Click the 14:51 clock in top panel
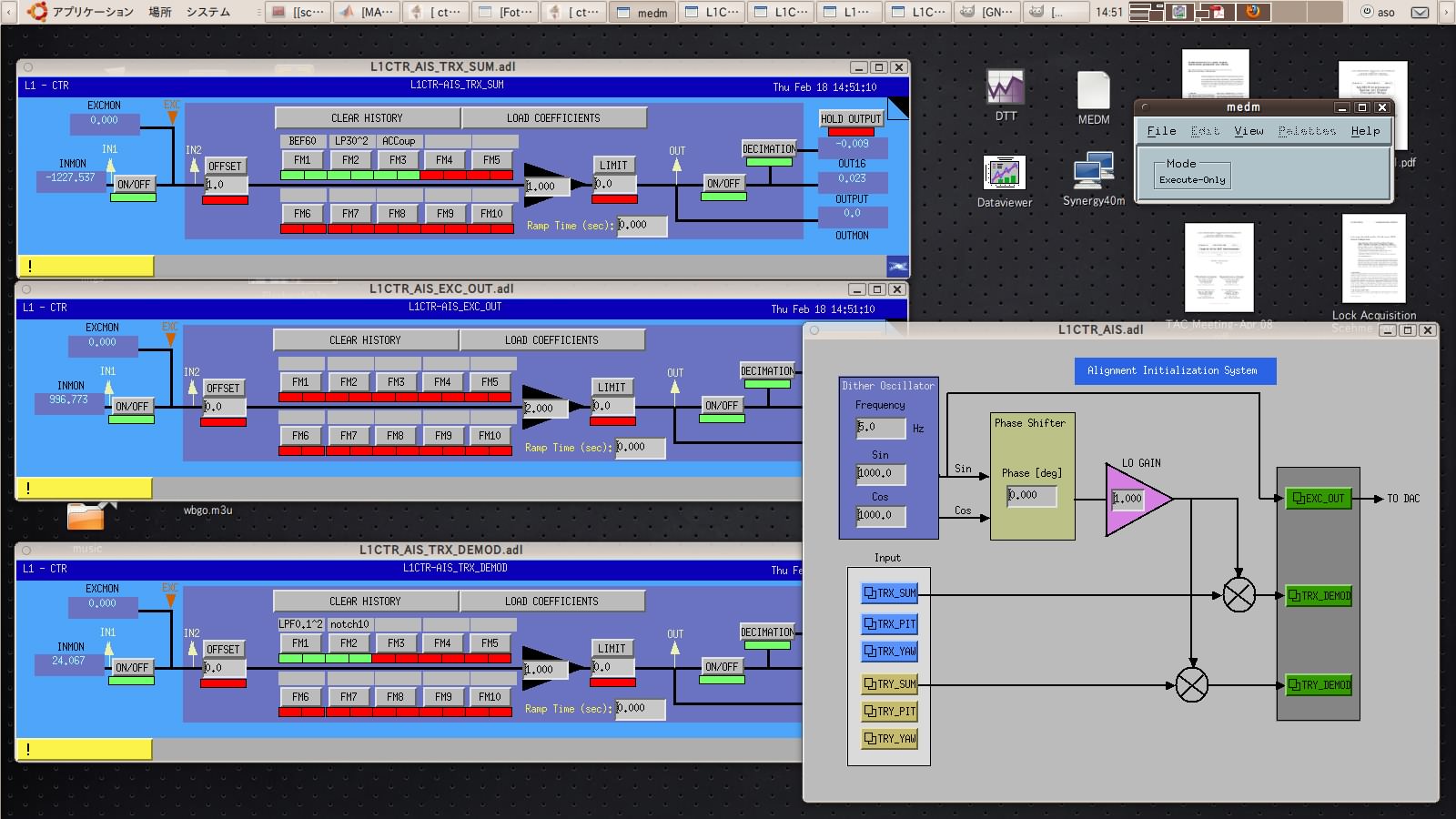The height and width of the screenshot is (819, 1456). coord(1109,12)
